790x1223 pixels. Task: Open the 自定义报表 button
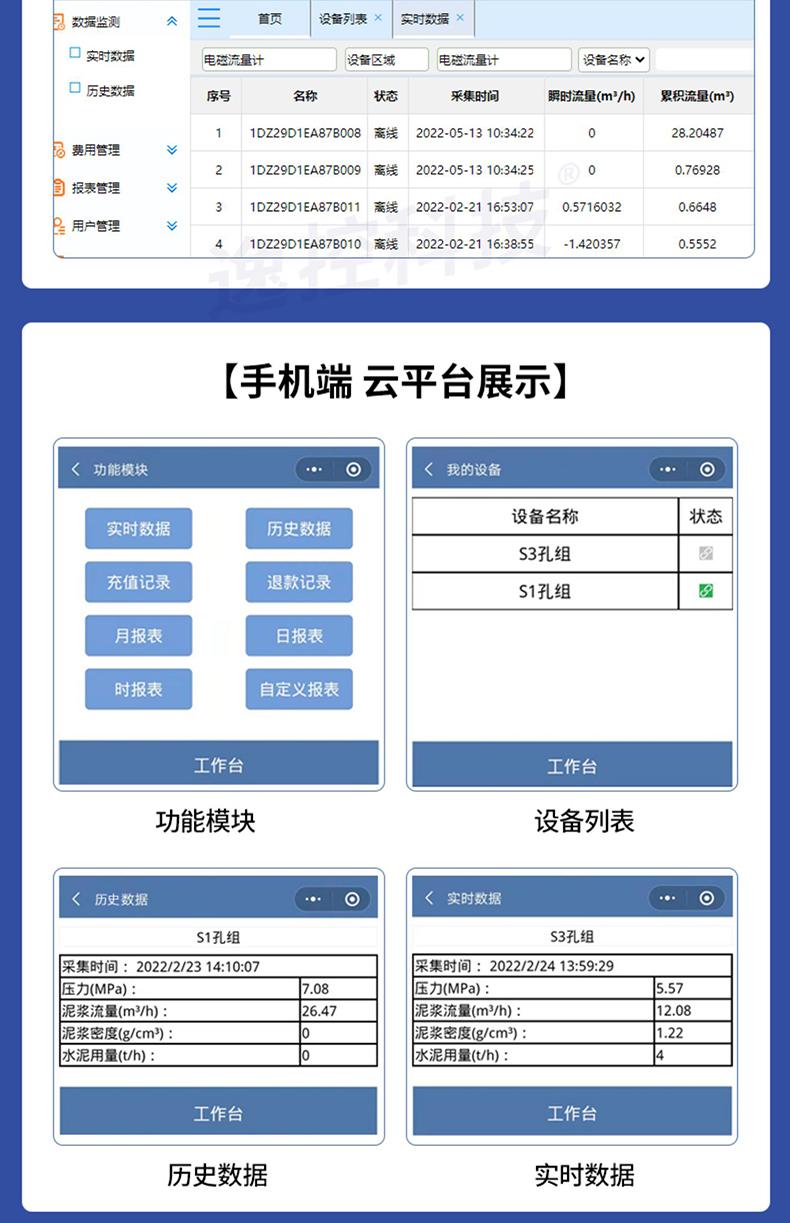pyautogui.click(x=299, y=689)
